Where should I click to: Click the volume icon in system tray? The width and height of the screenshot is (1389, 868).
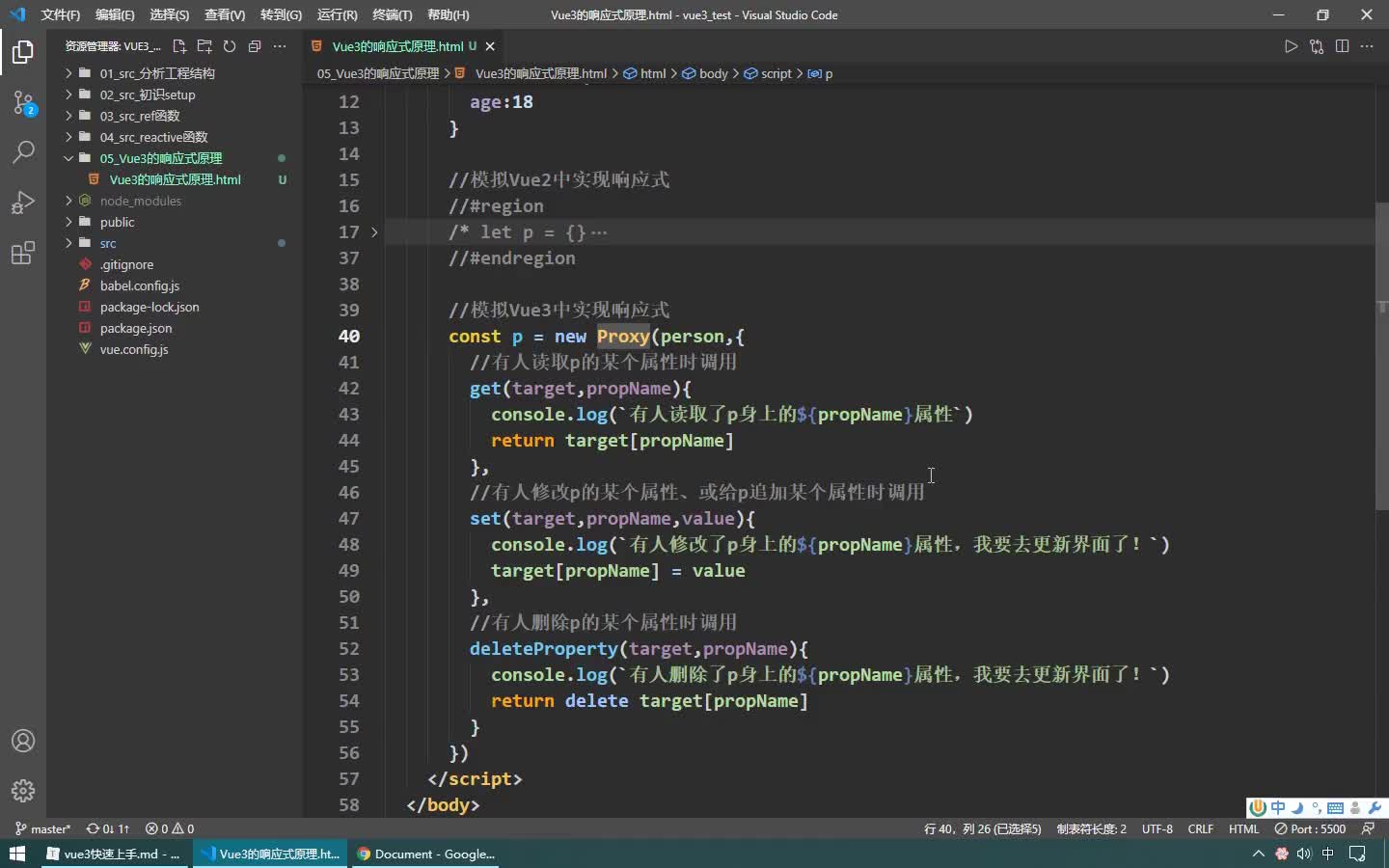coord(1304,854)
